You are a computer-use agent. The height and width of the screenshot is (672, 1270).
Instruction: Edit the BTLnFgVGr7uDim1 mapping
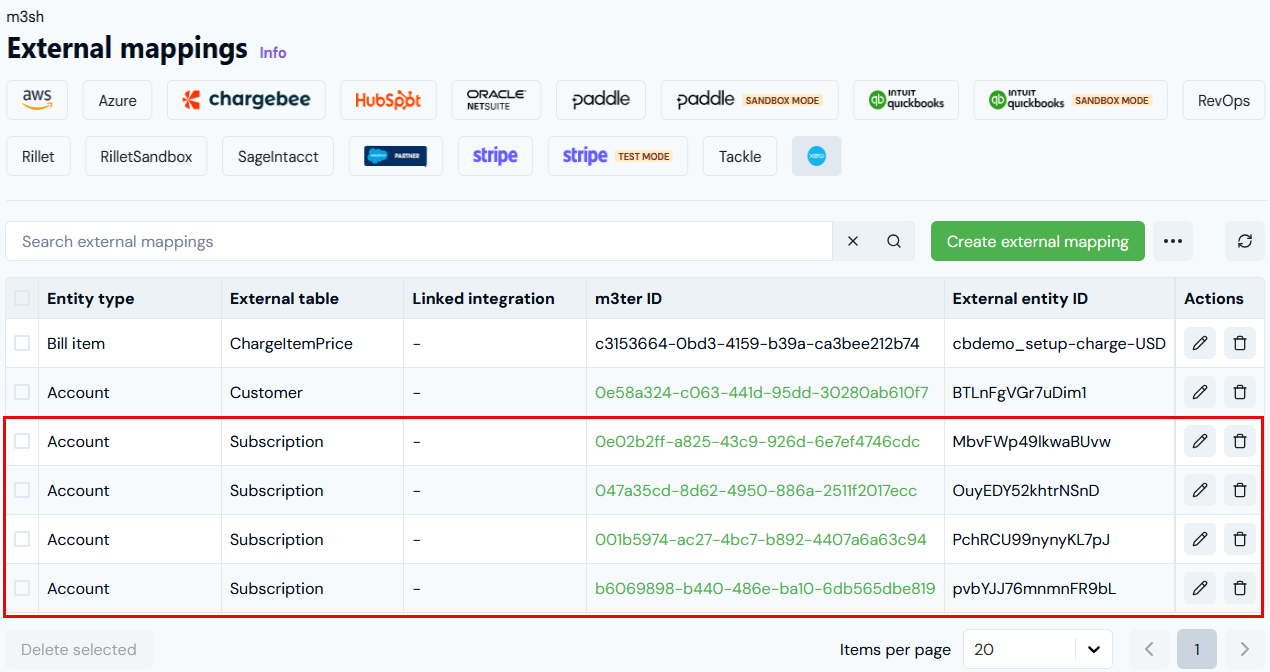pyautogui.click(x=1200, y=392)
